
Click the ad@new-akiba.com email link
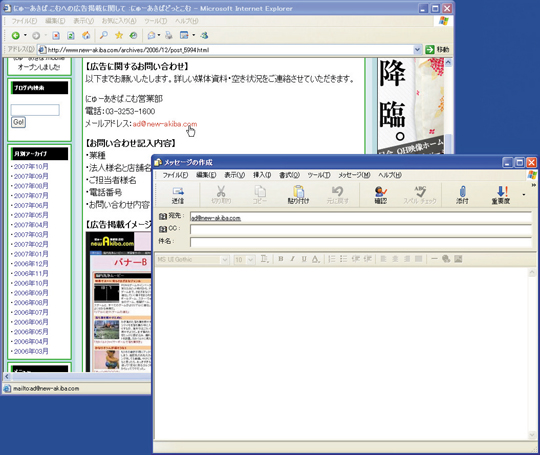click(165, 124)
